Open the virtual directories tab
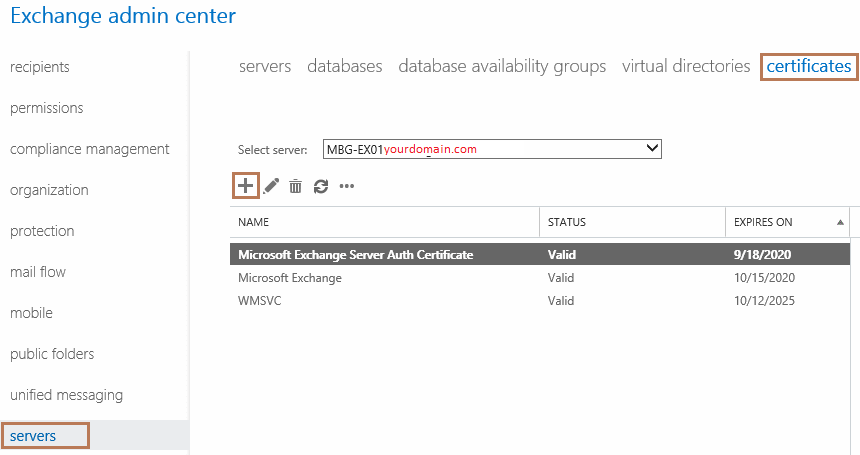Screen dimensions: 860x455 [686, 66]
